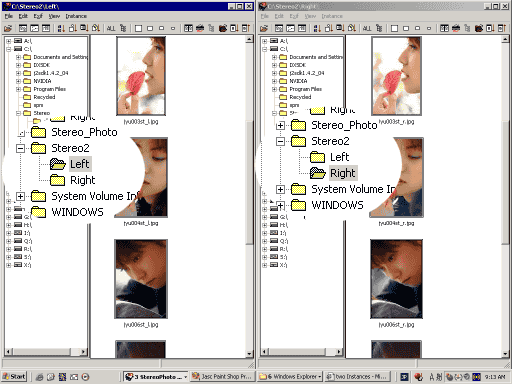Image resolution: width=512 pixels, height=384 pixels.
Task: Select the Right folder in left window tree
Action: click(82, 180)
